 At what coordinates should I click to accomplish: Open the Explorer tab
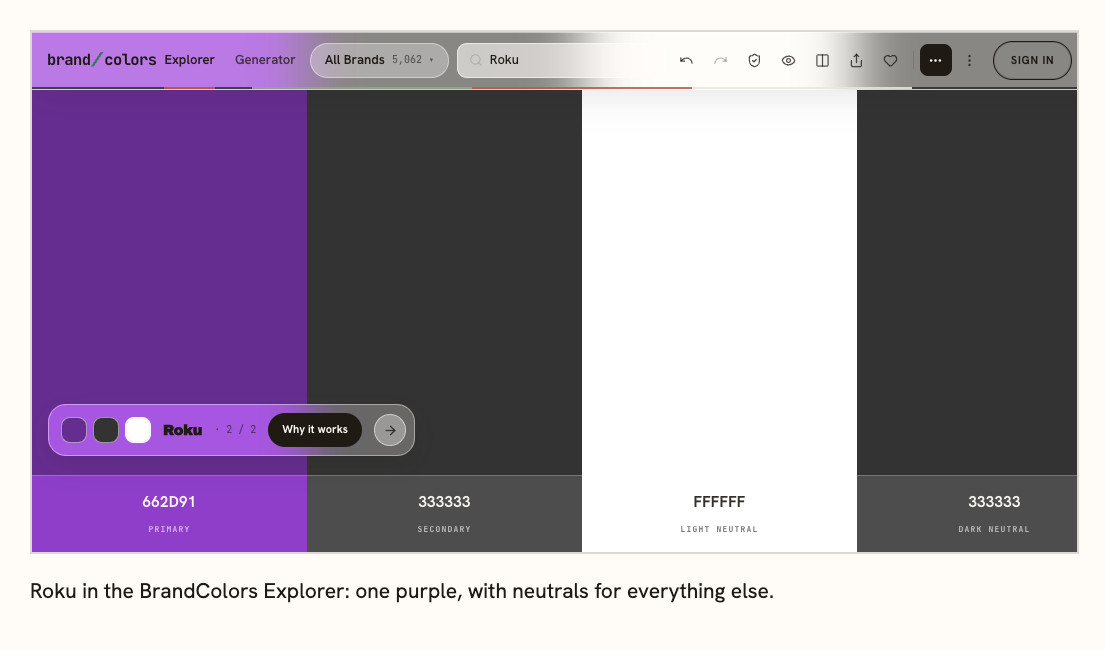[x=189, y=60]
